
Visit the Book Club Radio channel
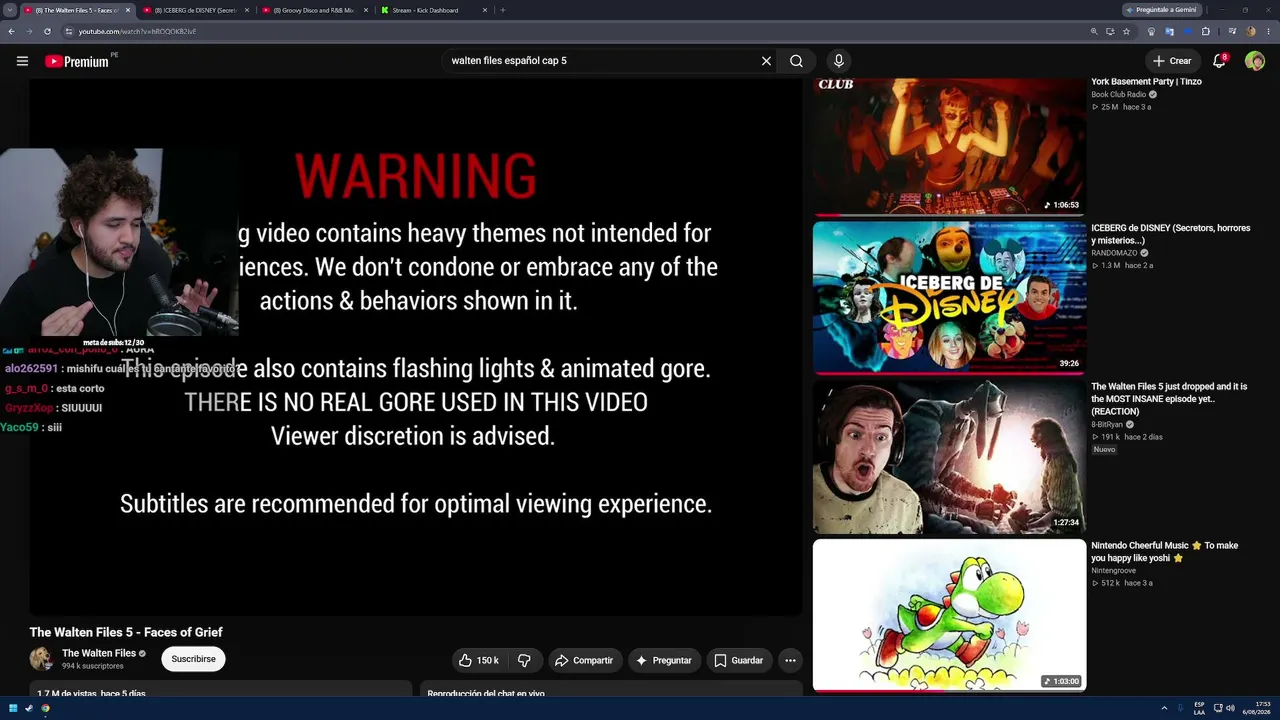1118,94
